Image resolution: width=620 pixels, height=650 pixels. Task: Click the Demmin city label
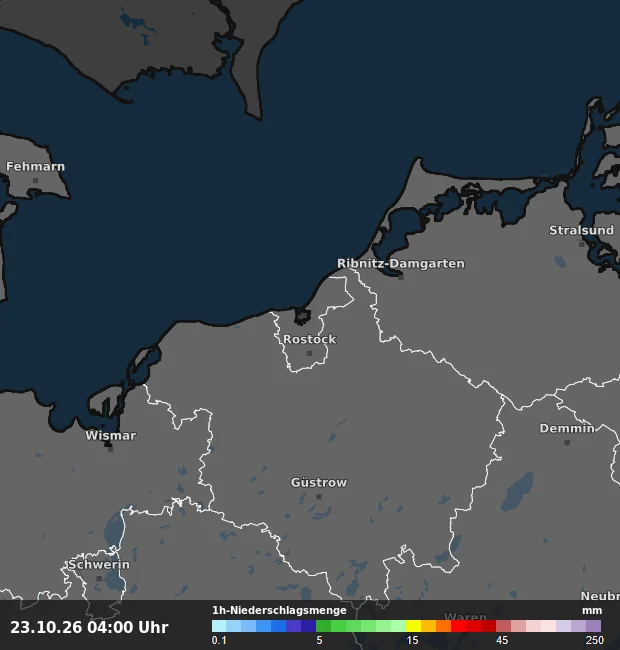(x=567, y=428)
